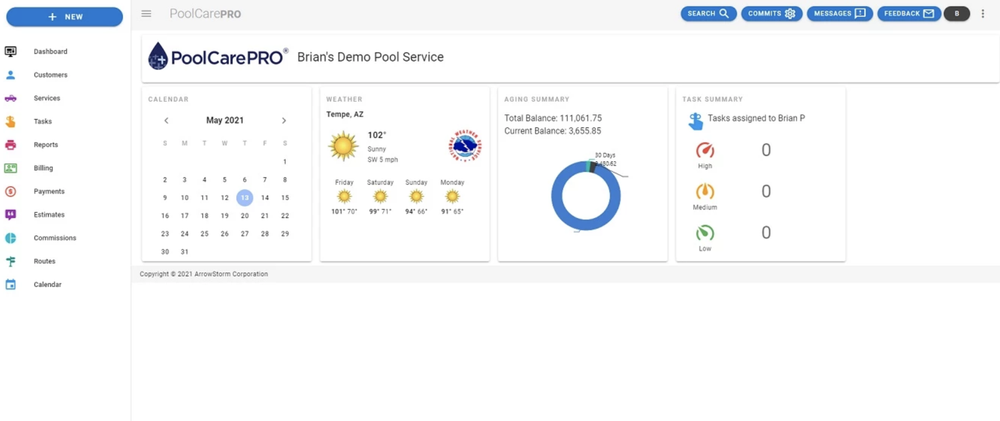
Task: Click the Medium priority task count 0
Action: coord(766,191)
